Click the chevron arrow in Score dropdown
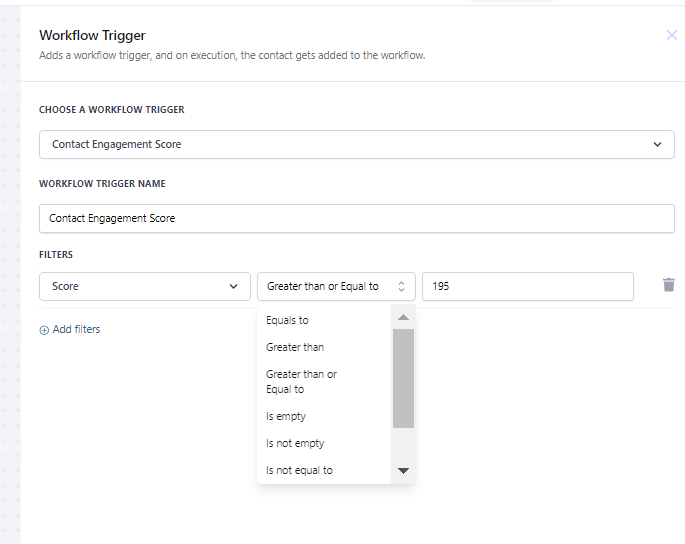Screen dimensions: 685x544 click(233, 286)
